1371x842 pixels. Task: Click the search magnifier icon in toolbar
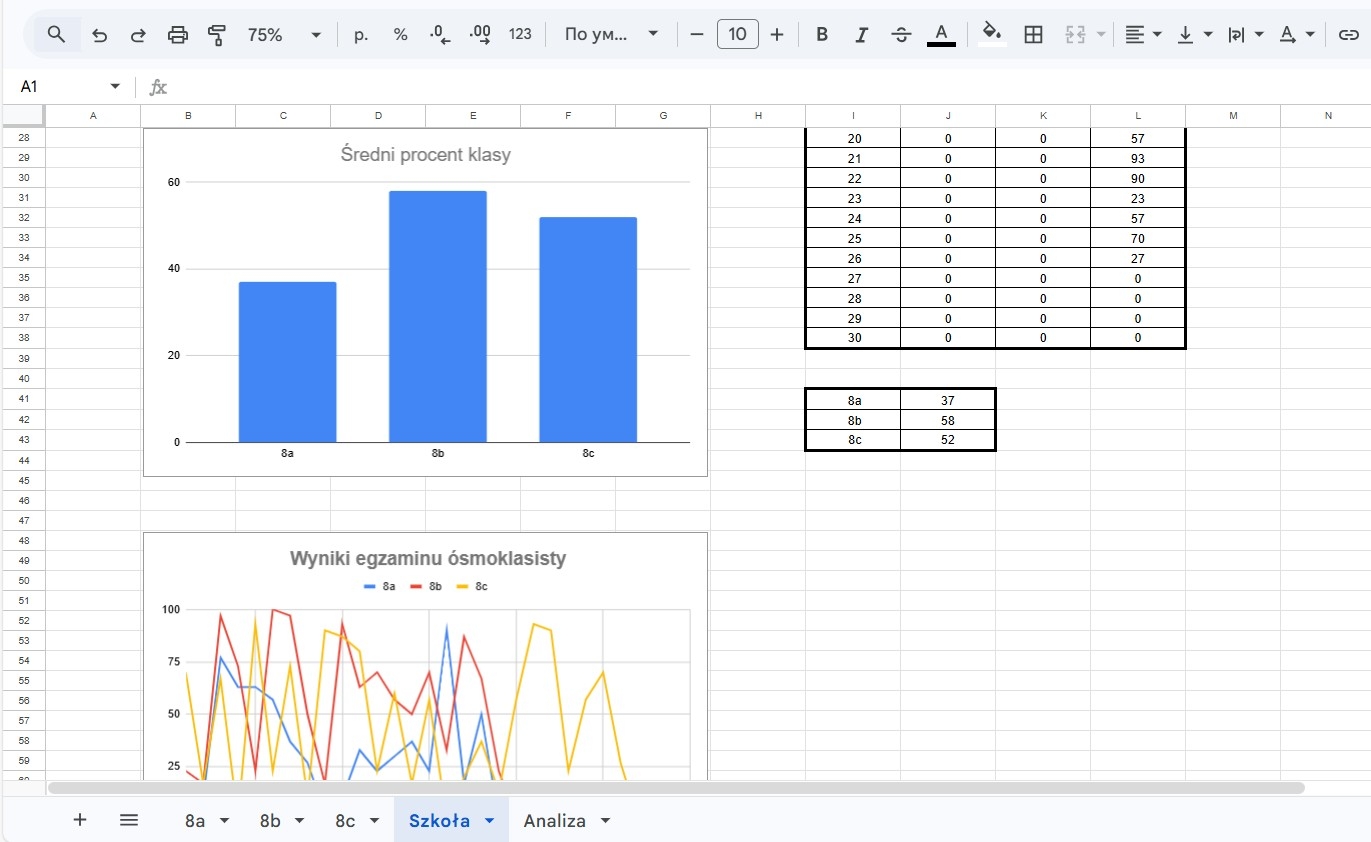[57, 35]
